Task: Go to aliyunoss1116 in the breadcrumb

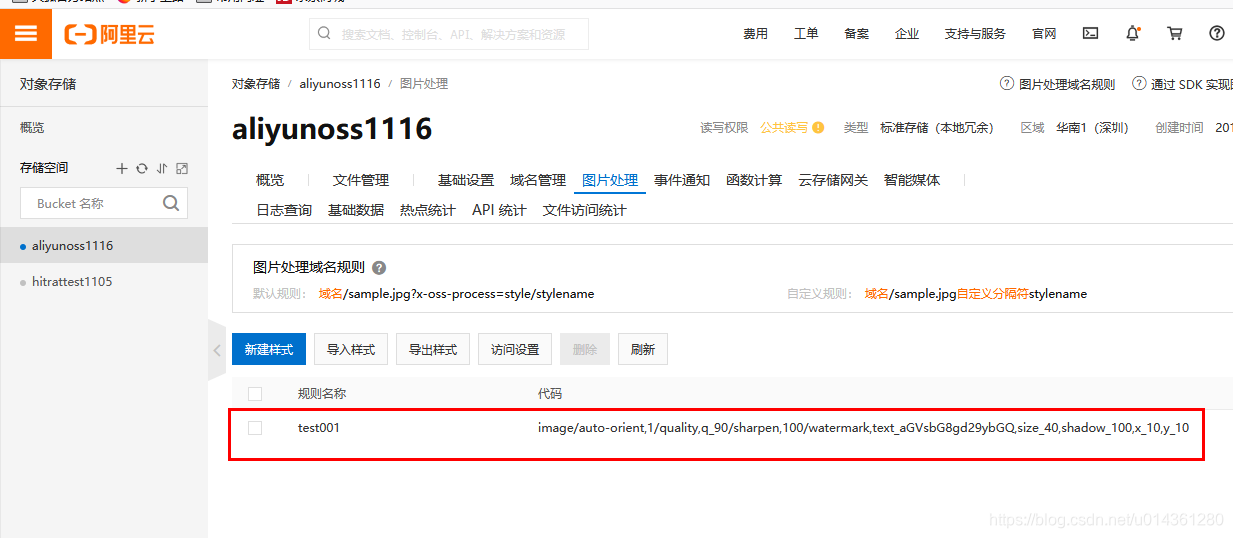Action: coord(340,84)
